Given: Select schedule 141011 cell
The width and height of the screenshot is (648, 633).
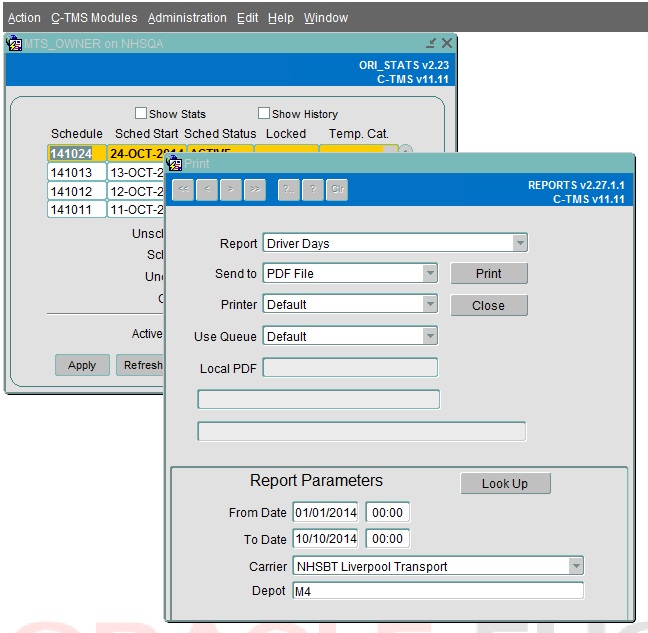Looking at the screenshot, I should pyautogui.click(x=76, y=209).
